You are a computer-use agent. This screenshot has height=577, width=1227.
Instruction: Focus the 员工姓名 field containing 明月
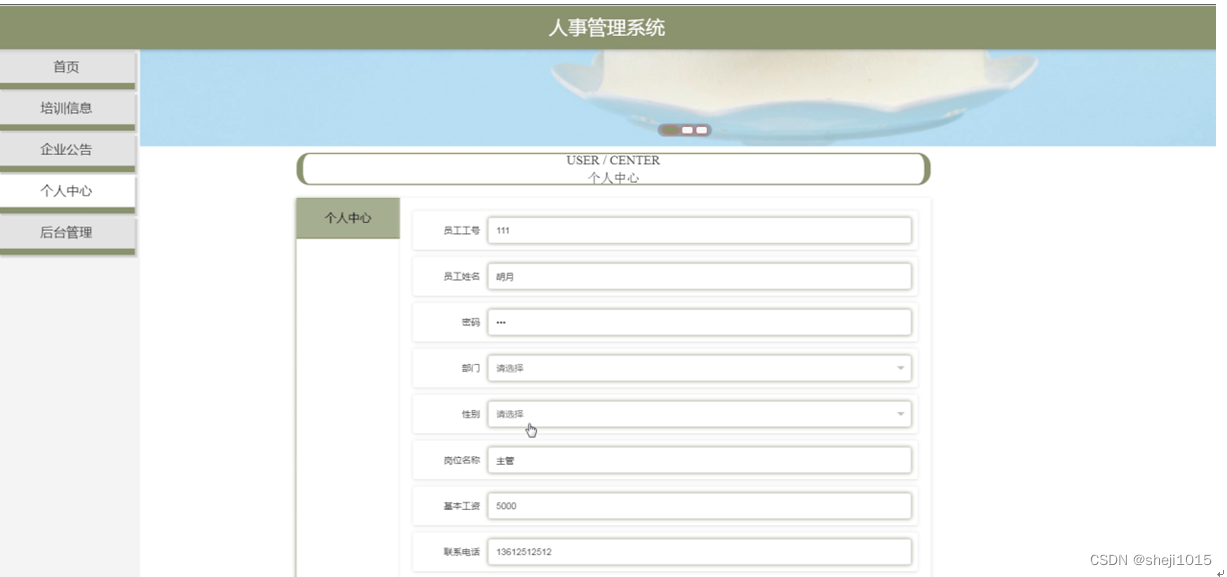[x=700, y=276]
